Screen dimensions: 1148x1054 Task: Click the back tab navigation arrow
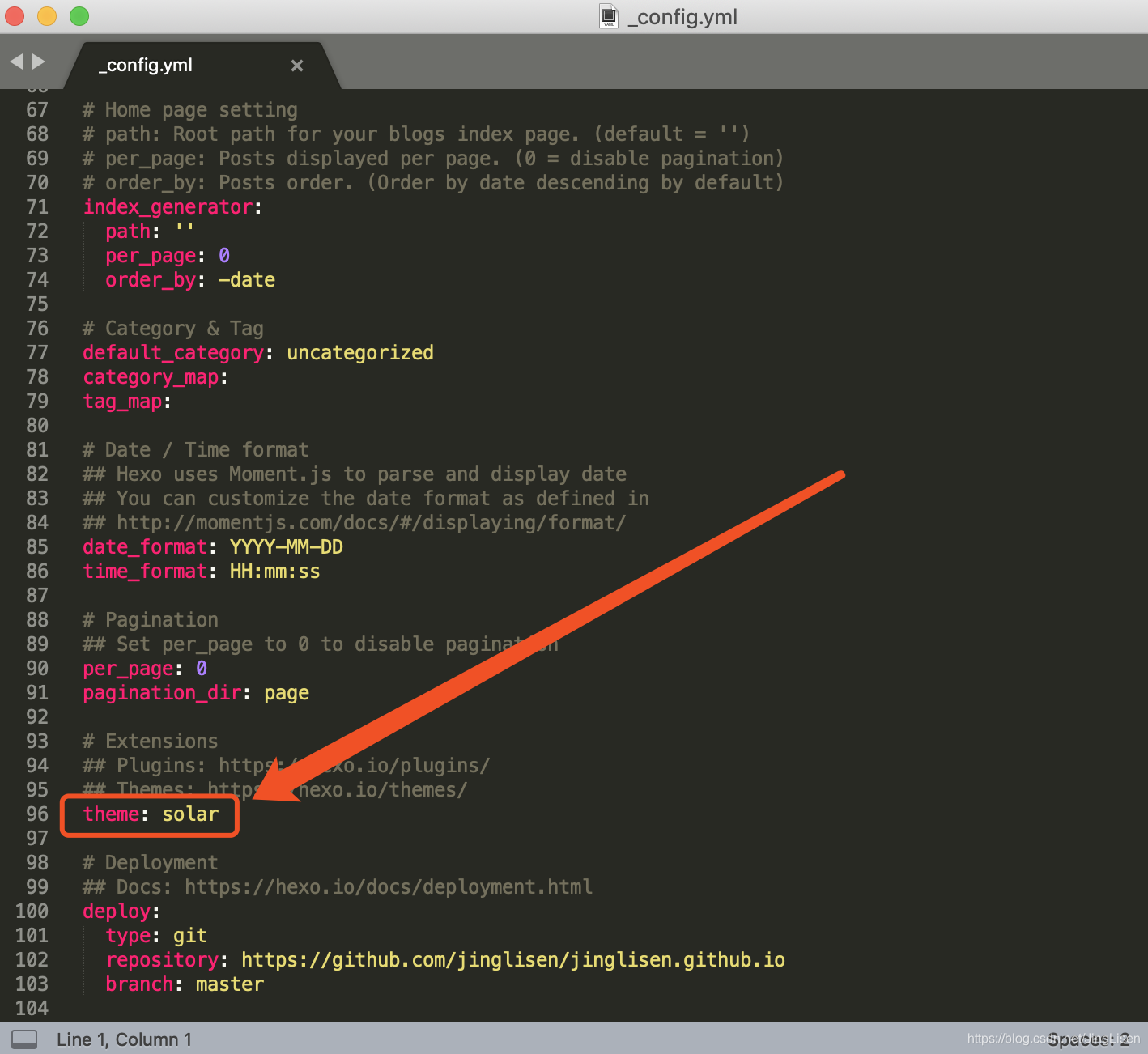click(x=16, y=62)
